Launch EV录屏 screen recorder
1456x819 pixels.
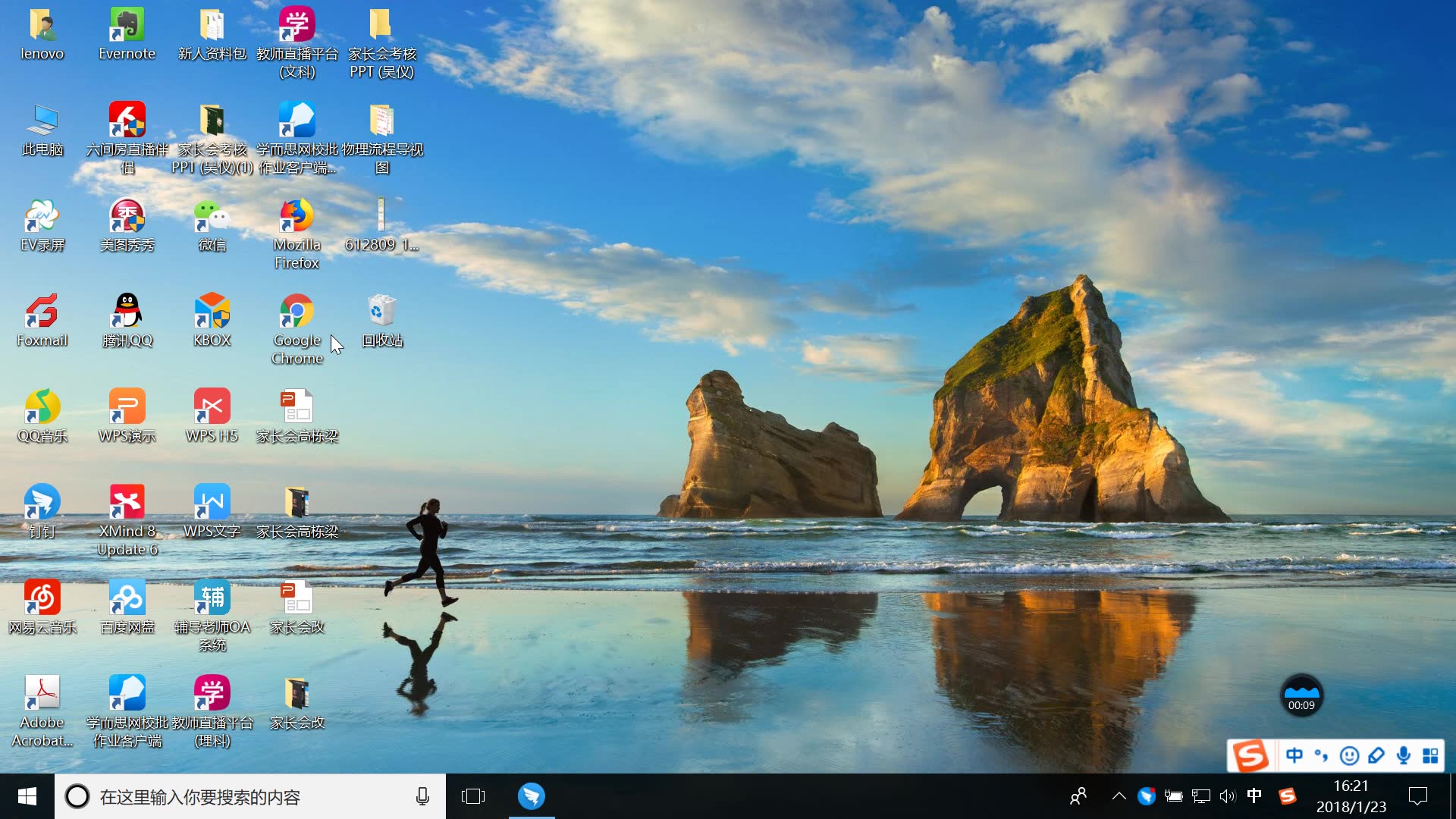pyautogui.click(x=42, y=225)
